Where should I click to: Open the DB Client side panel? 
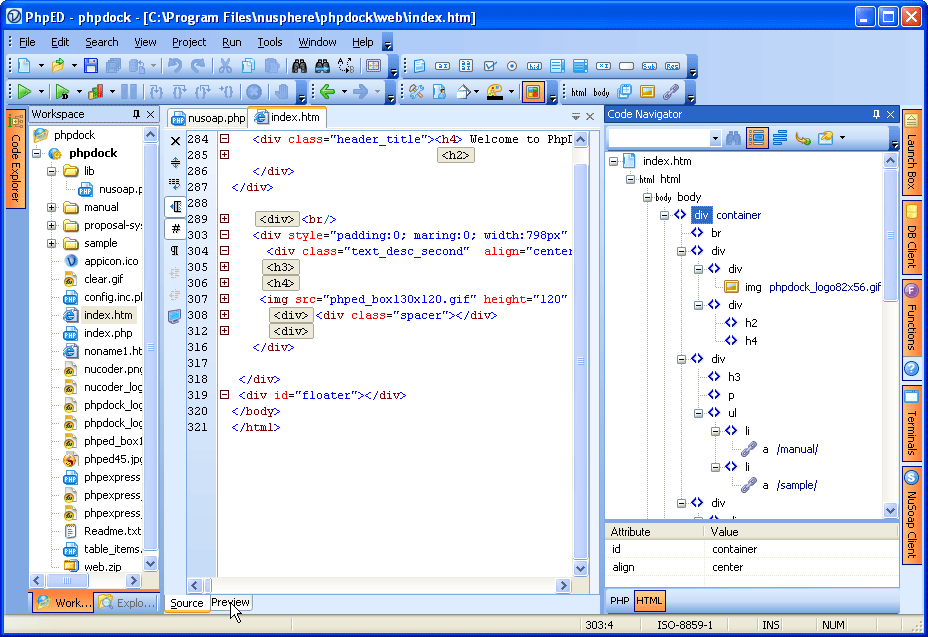coord(911,236)
